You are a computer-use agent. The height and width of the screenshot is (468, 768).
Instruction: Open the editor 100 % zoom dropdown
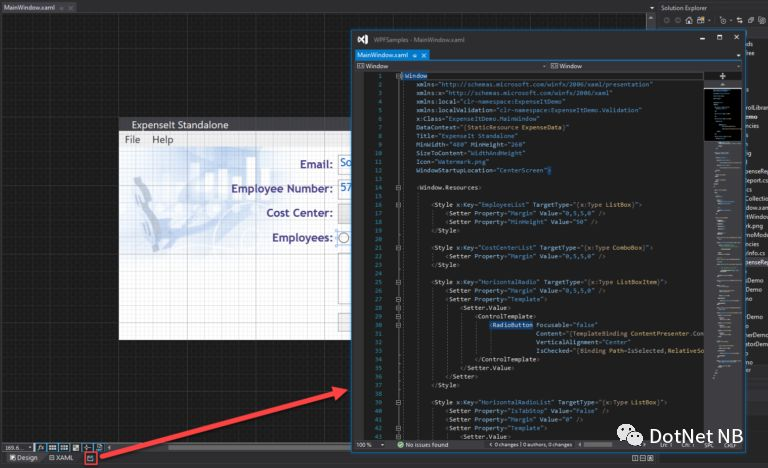382,444
